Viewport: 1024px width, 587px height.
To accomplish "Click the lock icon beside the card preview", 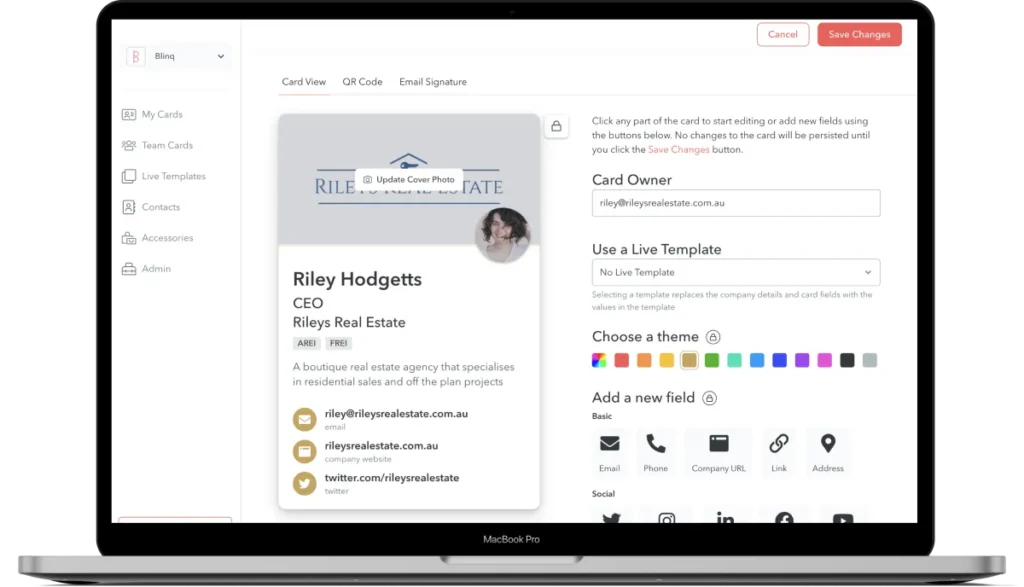I will click(556, 126).
